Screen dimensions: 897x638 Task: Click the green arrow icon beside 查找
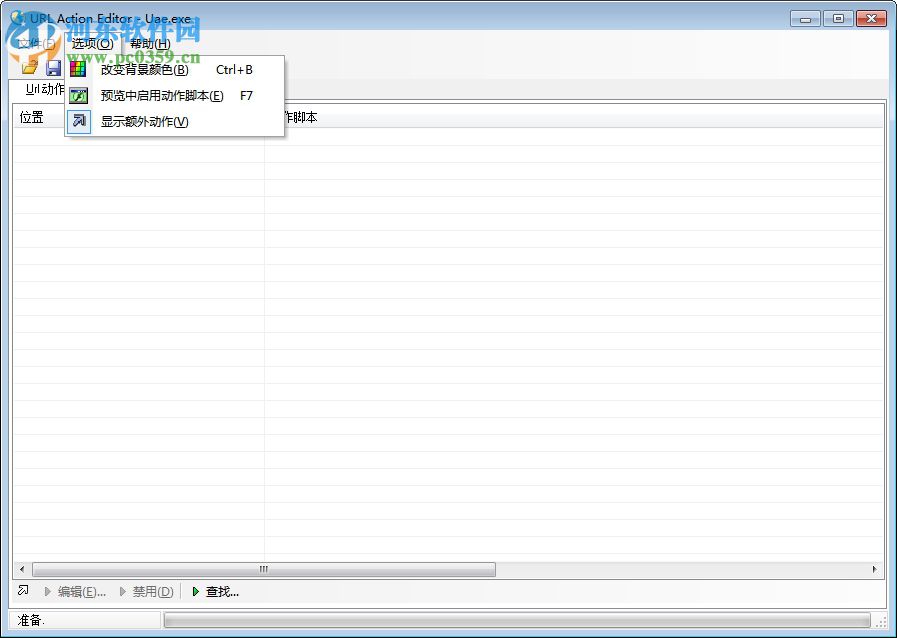pyautogui.click(x=194, y=591)
